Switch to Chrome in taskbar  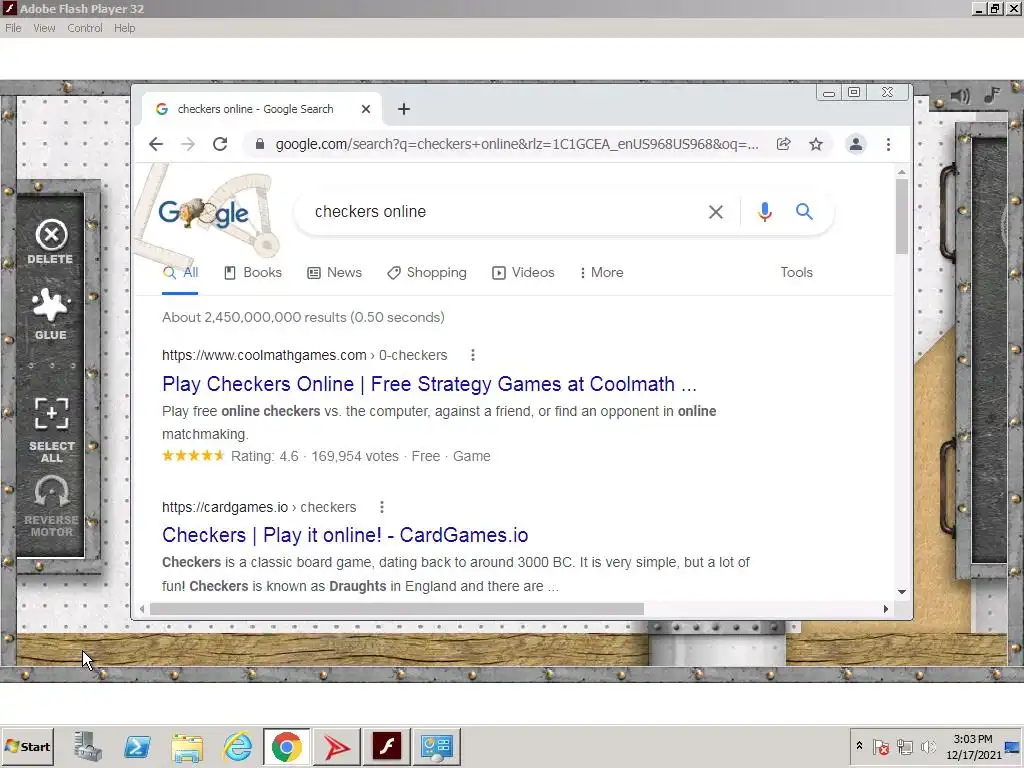tap(287, 747)
